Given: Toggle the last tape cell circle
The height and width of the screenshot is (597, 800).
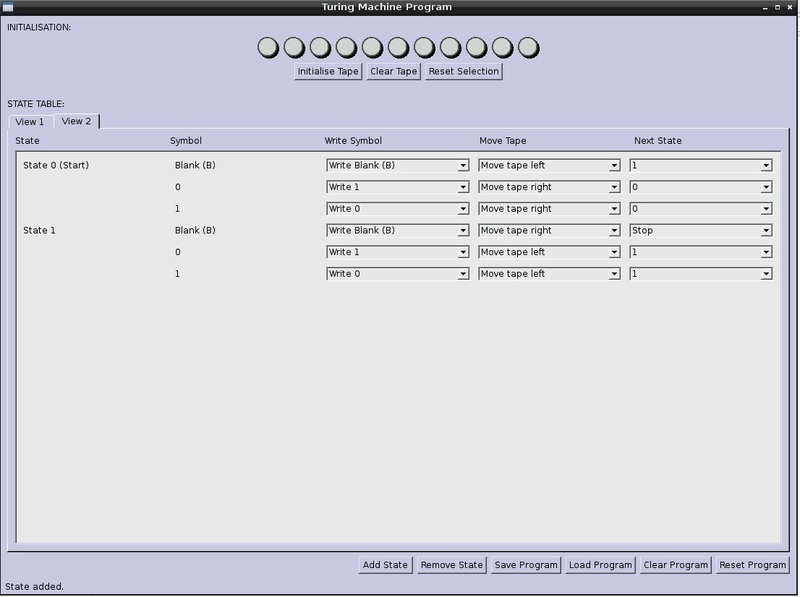Looking at the screenshot, I should click(x=528, y=47).
